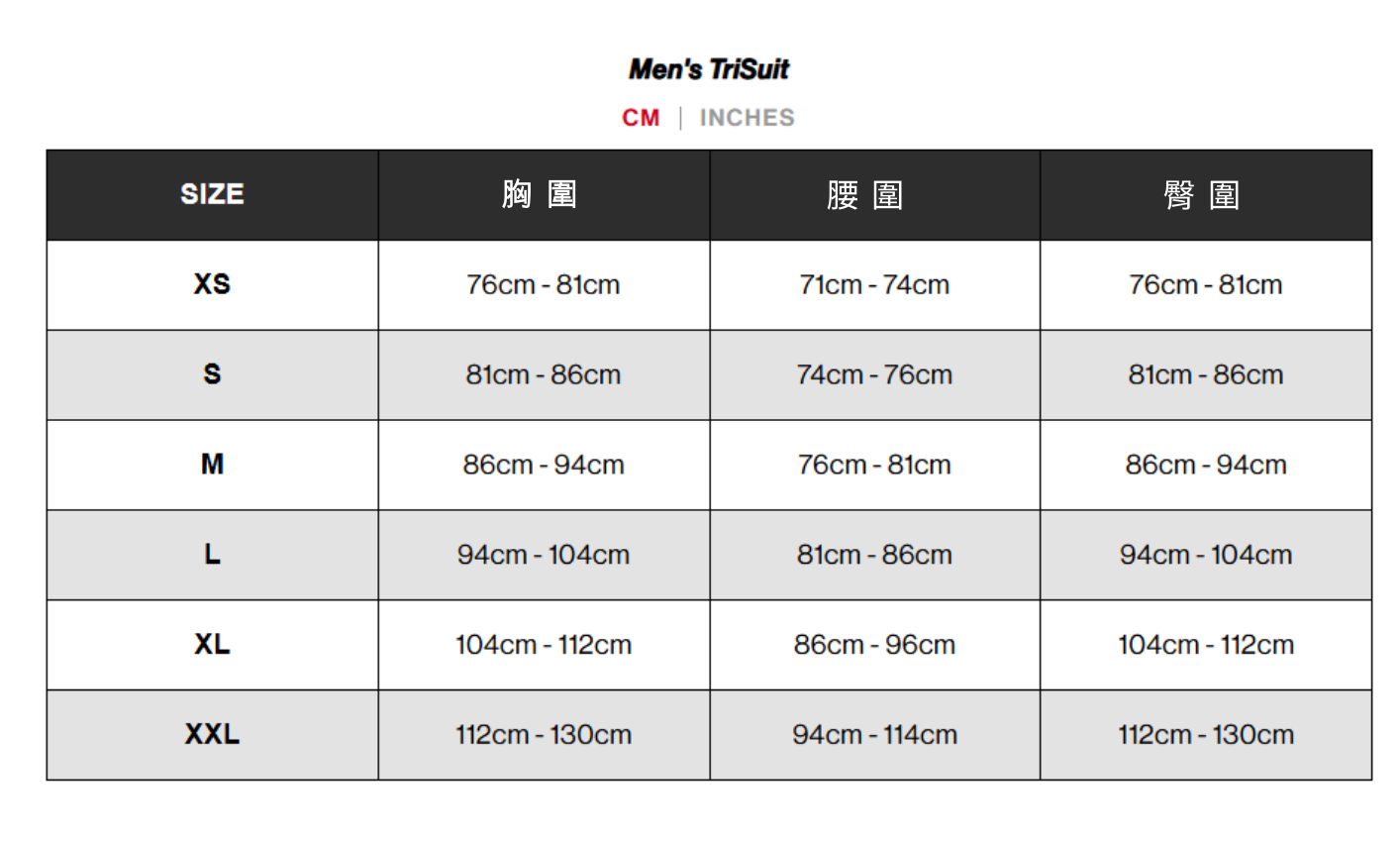Select the XL size row label
The height and width of the screenshot is (841, 1400).
[212, 645]
